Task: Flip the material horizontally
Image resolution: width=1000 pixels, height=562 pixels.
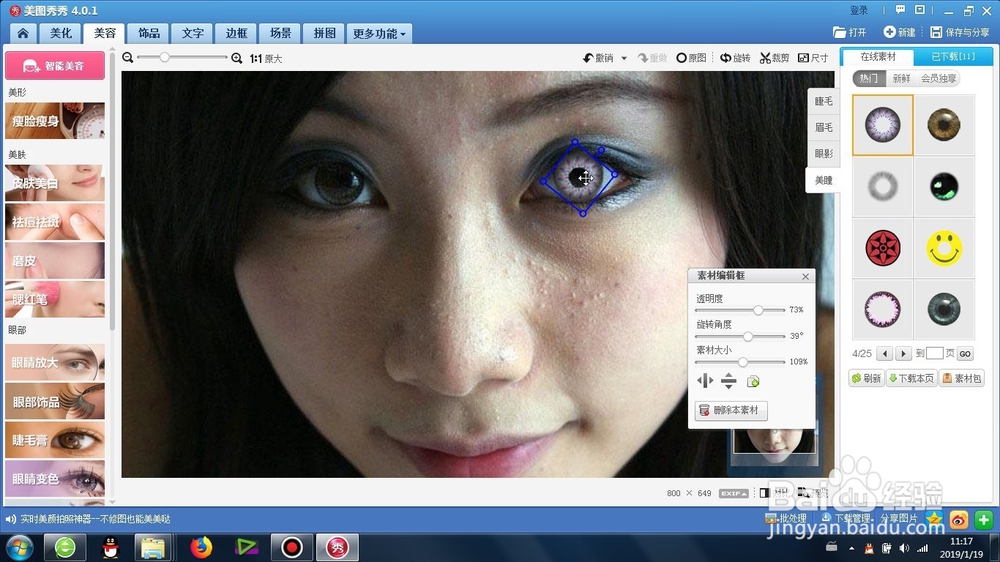Action: 705,381
